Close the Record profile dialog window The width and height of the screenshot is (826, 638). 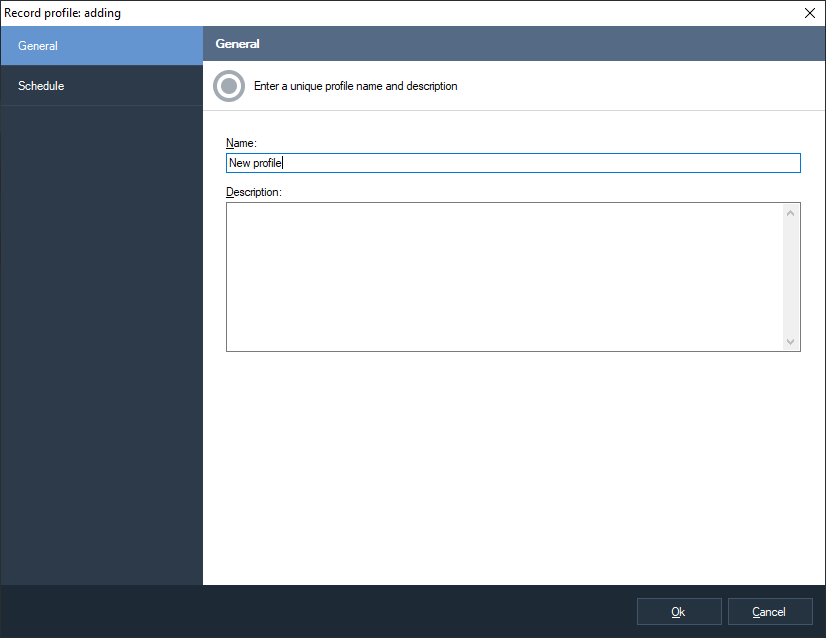[x=809, y=13]
